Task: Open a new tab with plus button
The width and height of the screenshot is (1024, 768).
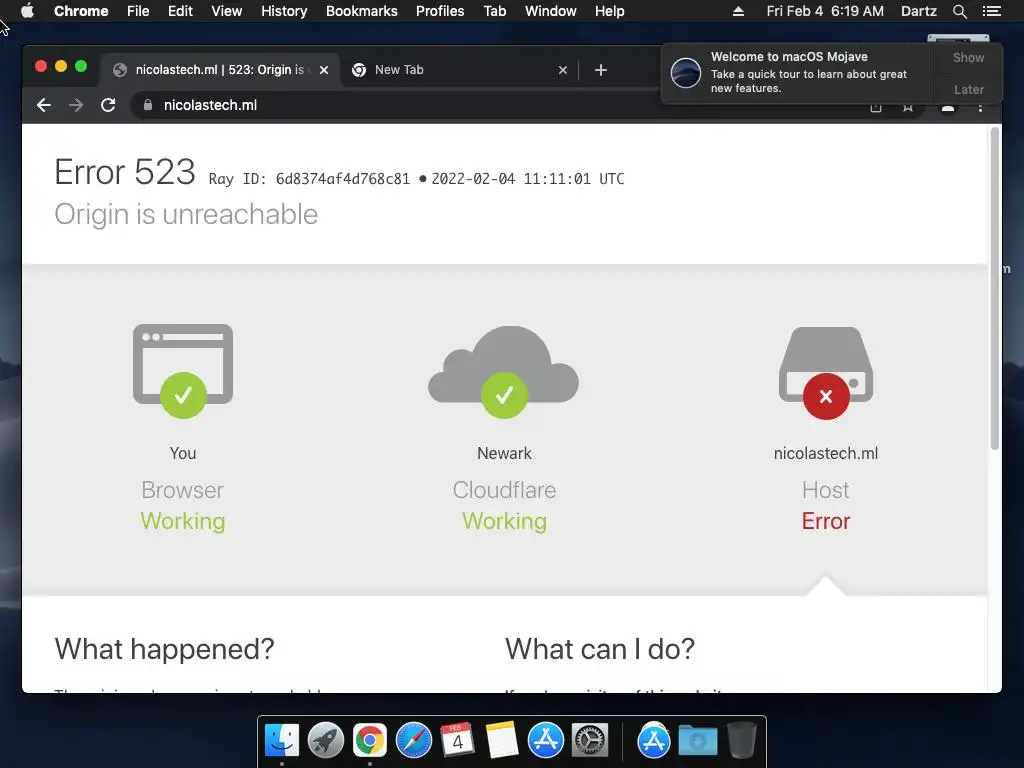Action: pos(601,70)
